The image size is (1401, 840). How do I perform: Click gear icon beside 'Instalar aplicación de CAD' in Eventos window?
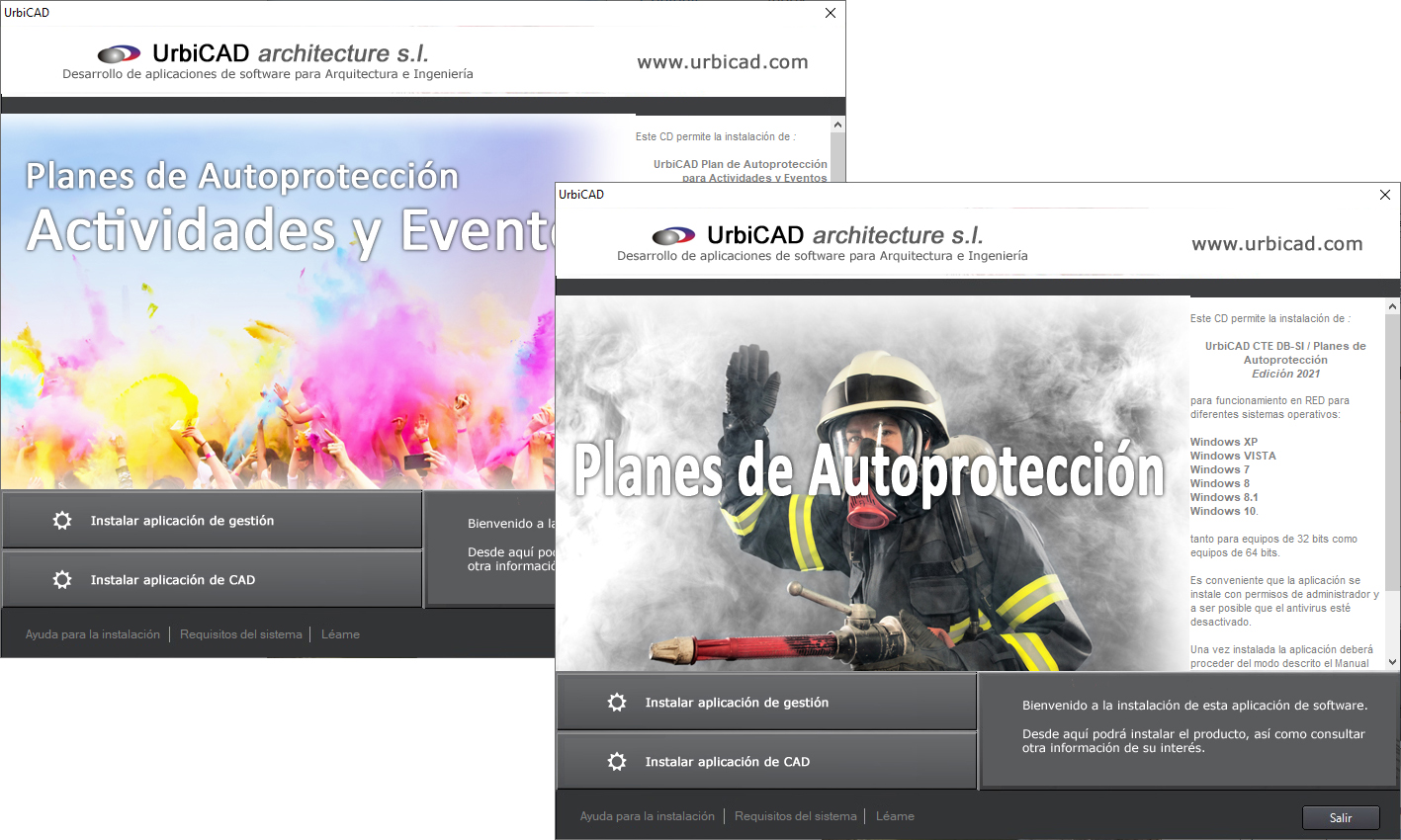click(x=62, y=580)
